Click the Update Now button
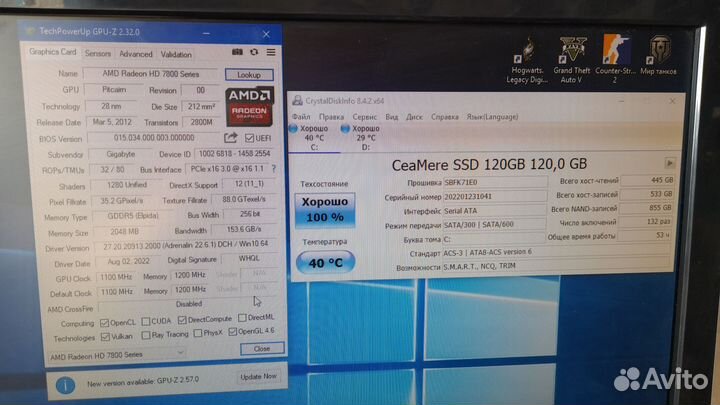The width and height of the screenshot is (720, 405). [x=258, y=377]
